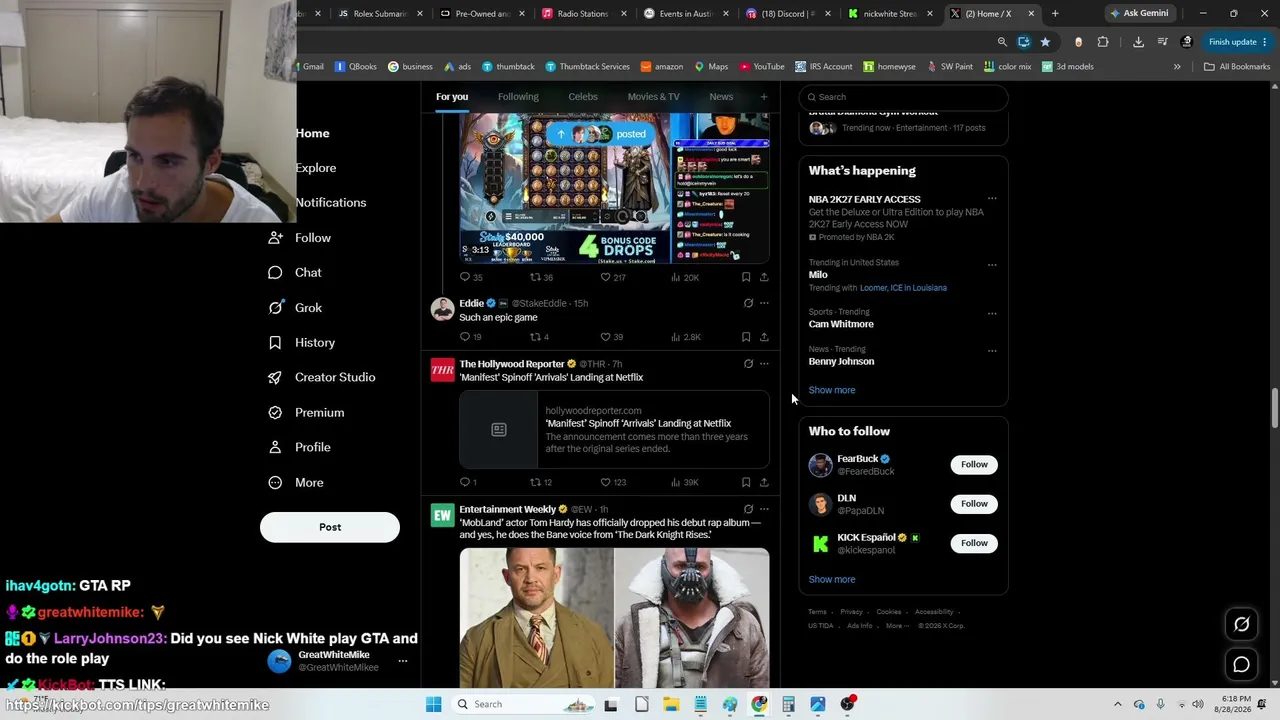This screenshot has width=1280, height=720.
Task: Open the Windows Start menu
Action: [x=433, y=704]
